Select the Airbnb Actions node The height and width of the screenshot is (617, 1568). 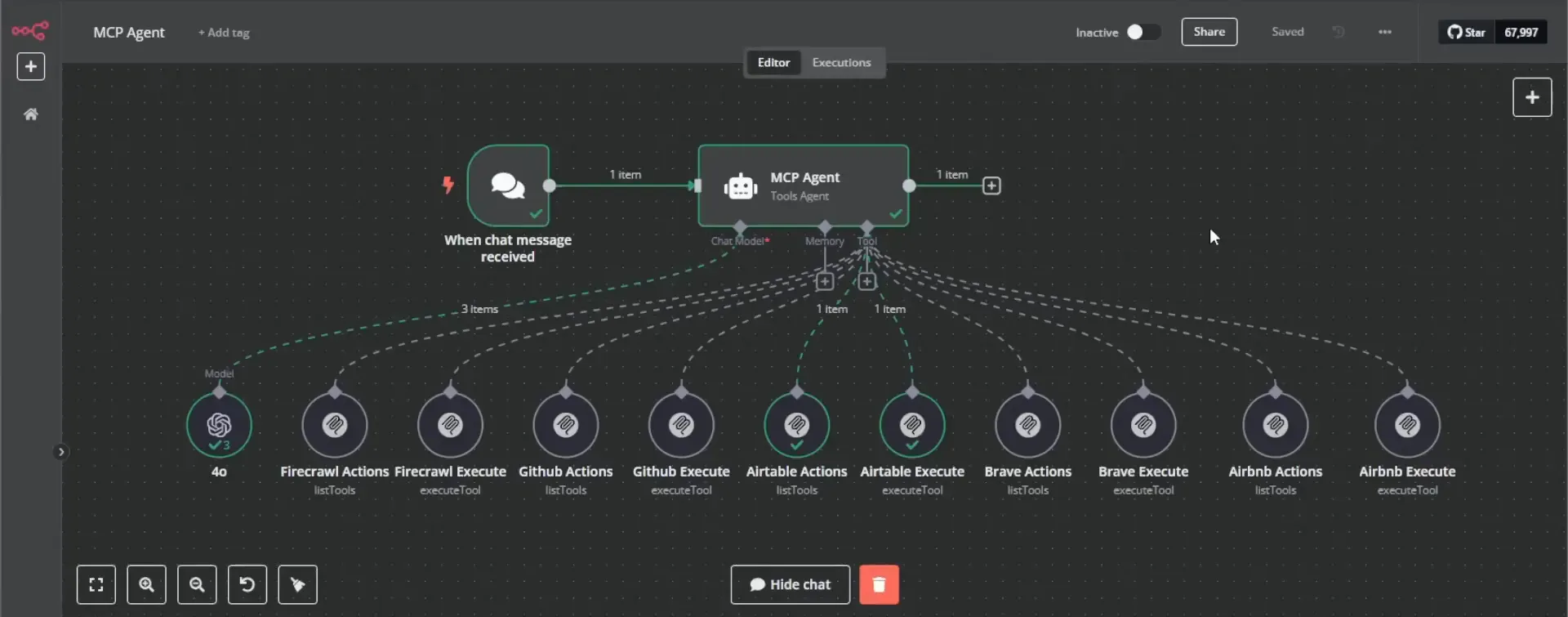pos(1276,425)
